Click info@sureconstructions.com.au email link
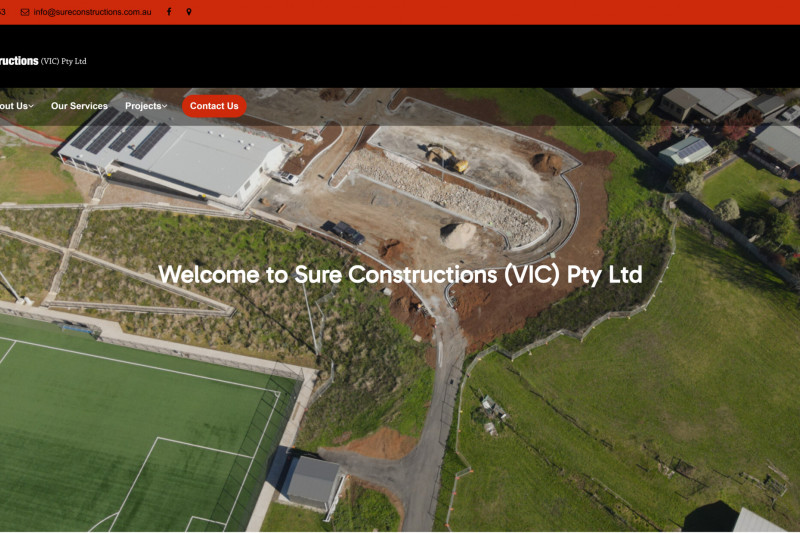800x533 pixels. (x=92, y=12)
